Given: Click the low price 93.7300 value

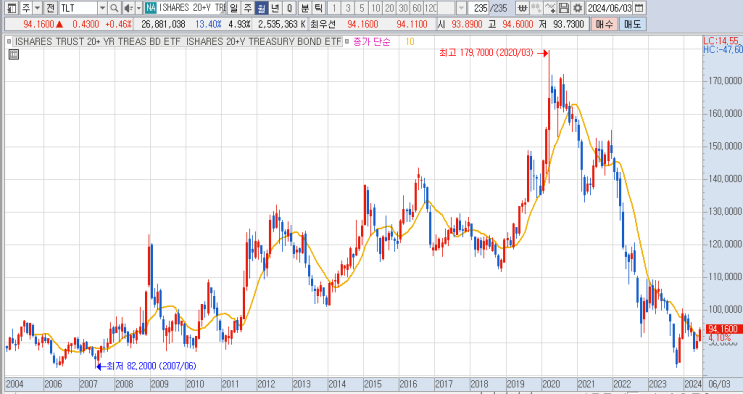Looking at the screenshot, I should (569, 24).
